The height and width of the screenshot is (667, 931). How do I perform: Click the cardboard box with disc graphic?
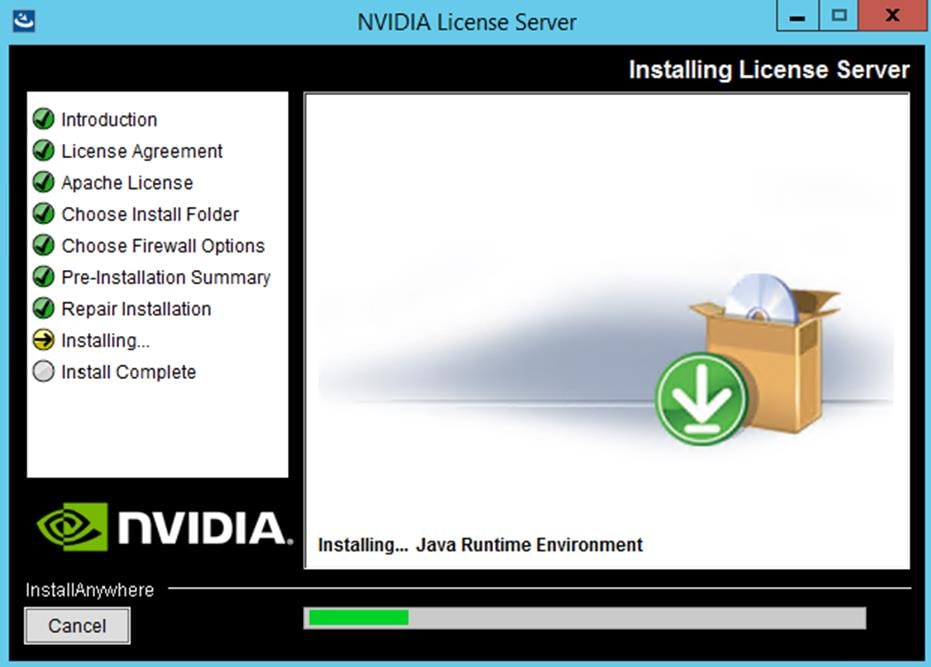point(772,353)
